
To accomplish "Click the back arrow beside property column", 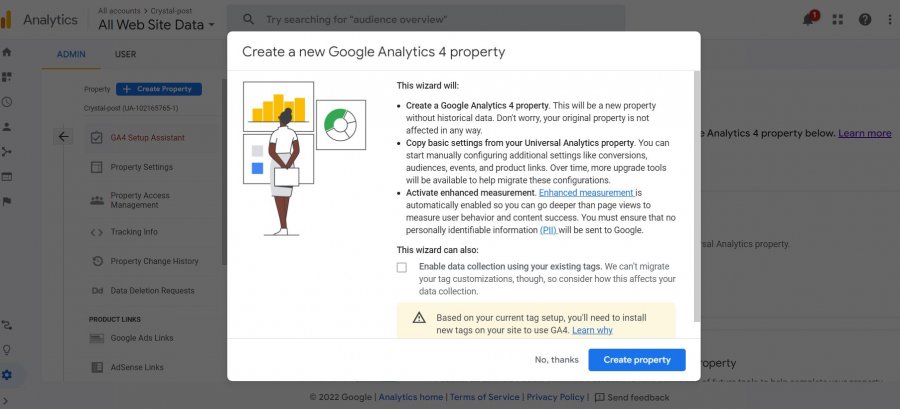I will pyautogui.click(x=63, y=137).
